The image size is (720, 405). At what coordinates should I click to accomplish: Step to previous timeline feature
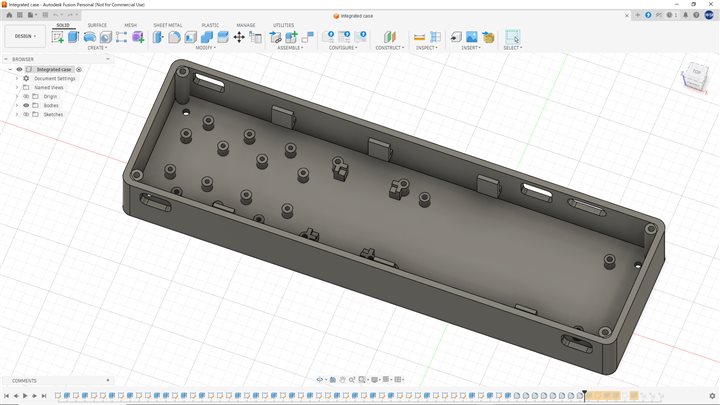16,396
